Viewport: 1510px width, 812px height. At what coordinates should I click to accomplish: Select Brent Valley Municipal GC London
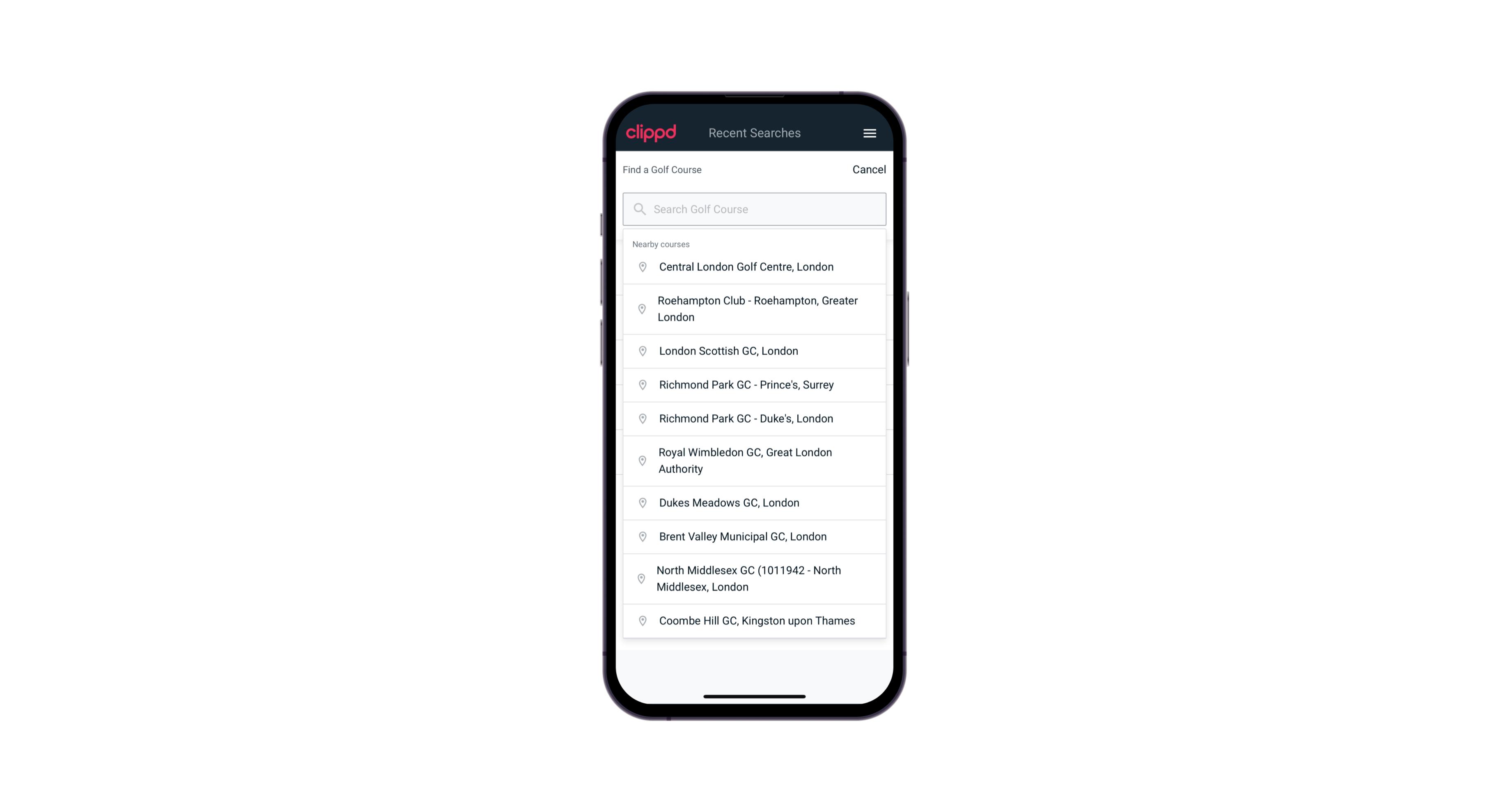754,536
